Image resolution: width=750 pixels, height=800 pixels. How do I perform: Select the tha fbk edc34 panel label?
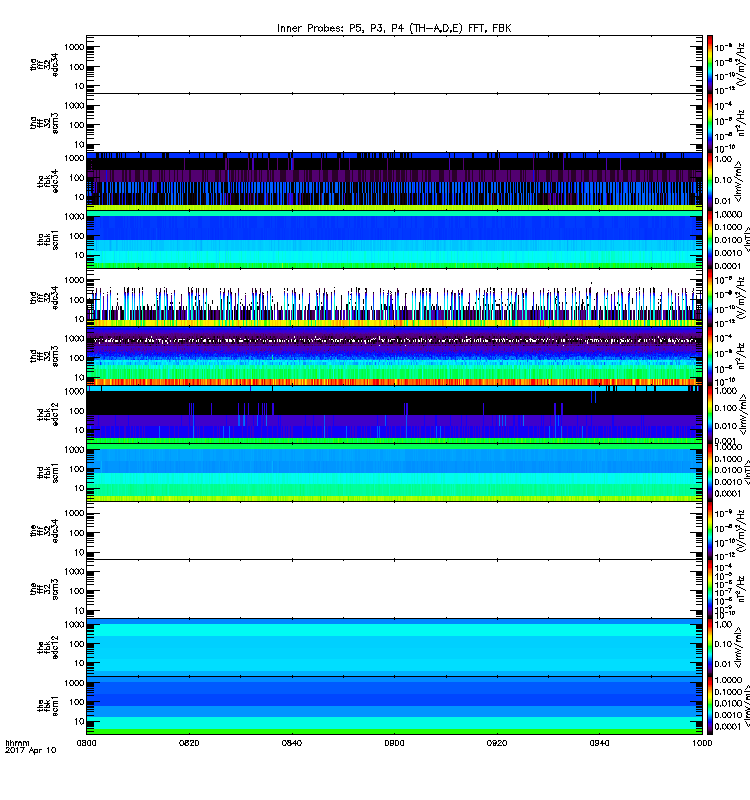click(x=48, y=181)
